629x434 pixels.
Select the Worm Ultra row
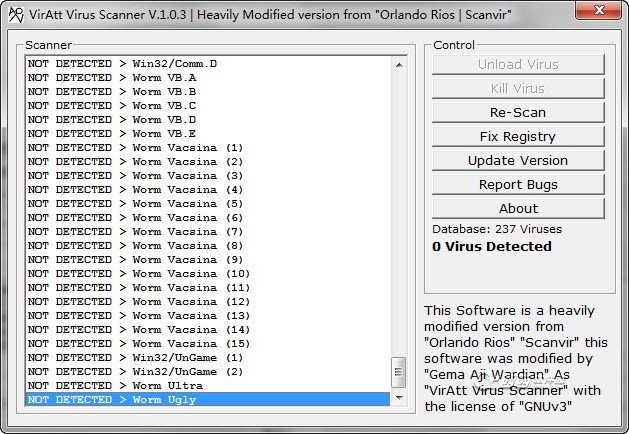point(208,386)
